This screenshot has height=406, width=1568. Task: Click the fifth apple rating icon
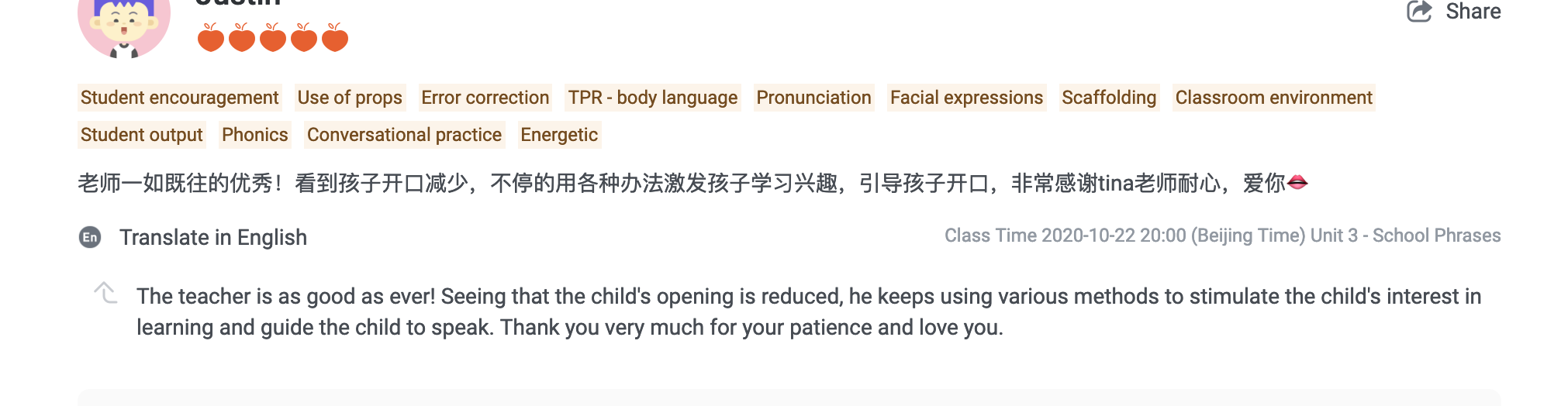tap(335, 37)
